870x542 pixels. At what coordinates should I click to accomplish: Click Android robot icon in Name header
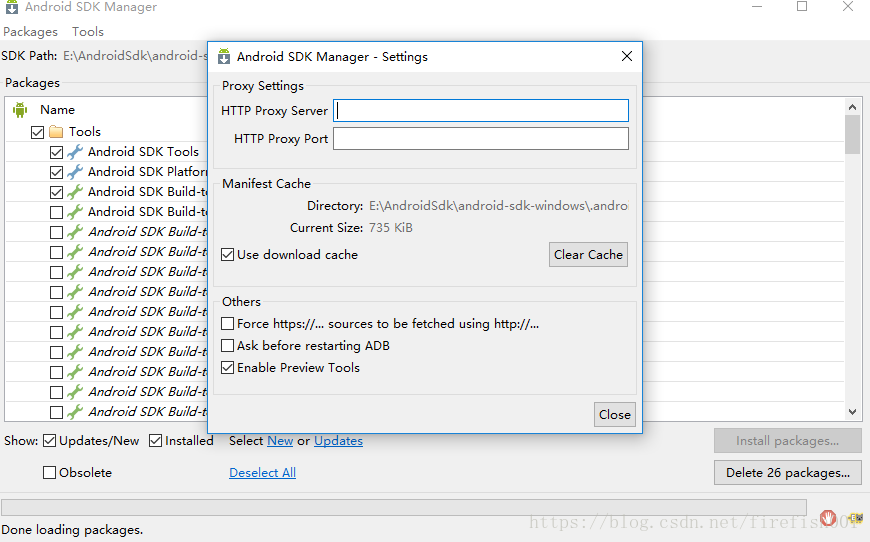(20, 110)
